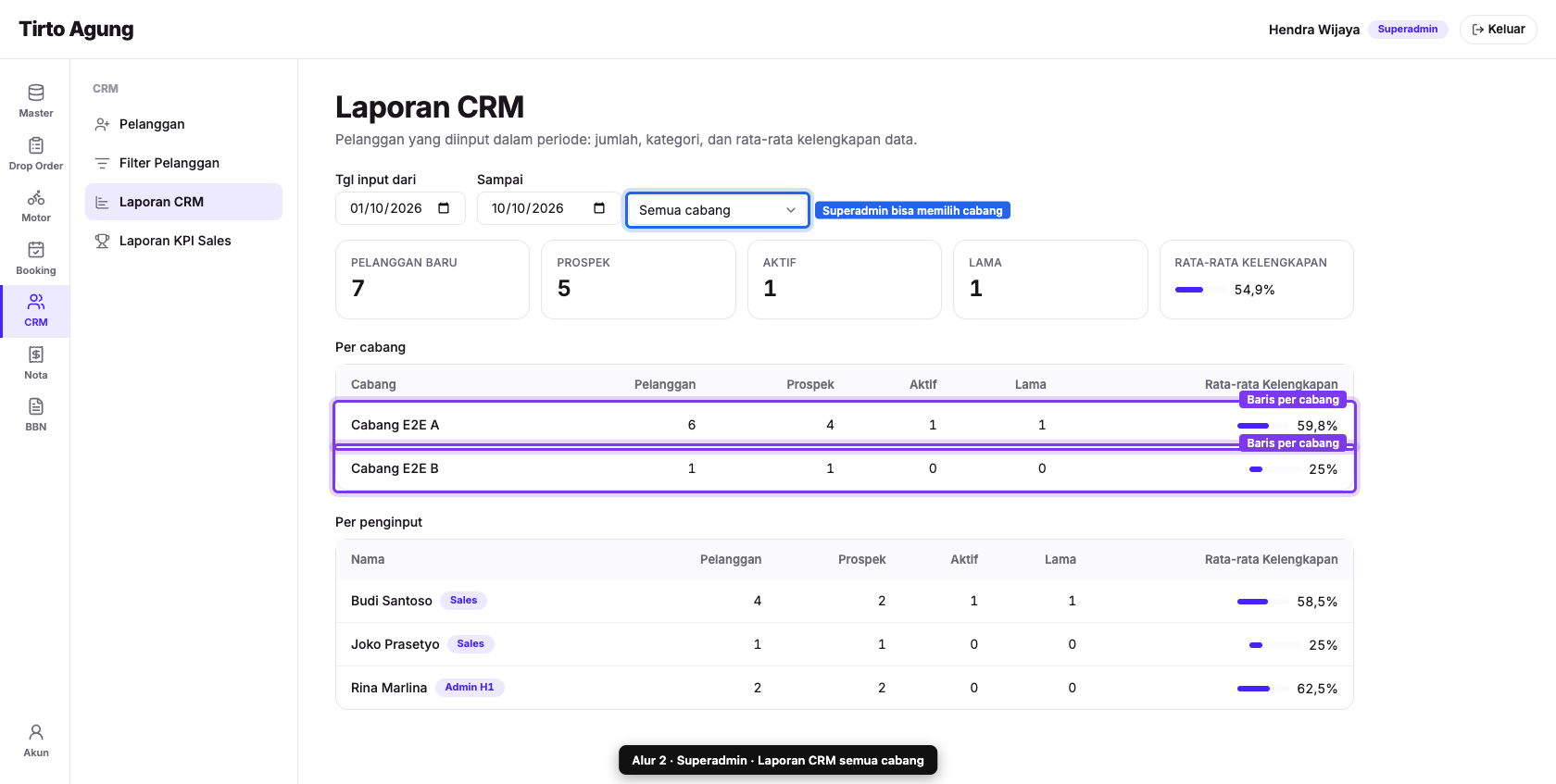Open the Akun user icon

(x=36, y=732)
